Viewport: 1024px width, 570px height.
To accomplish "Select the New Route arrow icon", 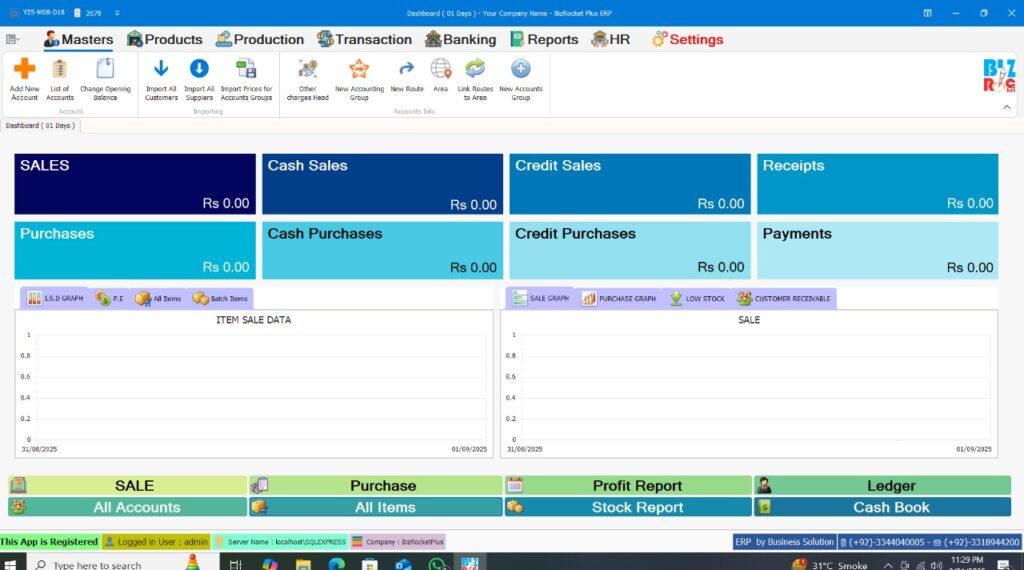I will tap(407, 69).
